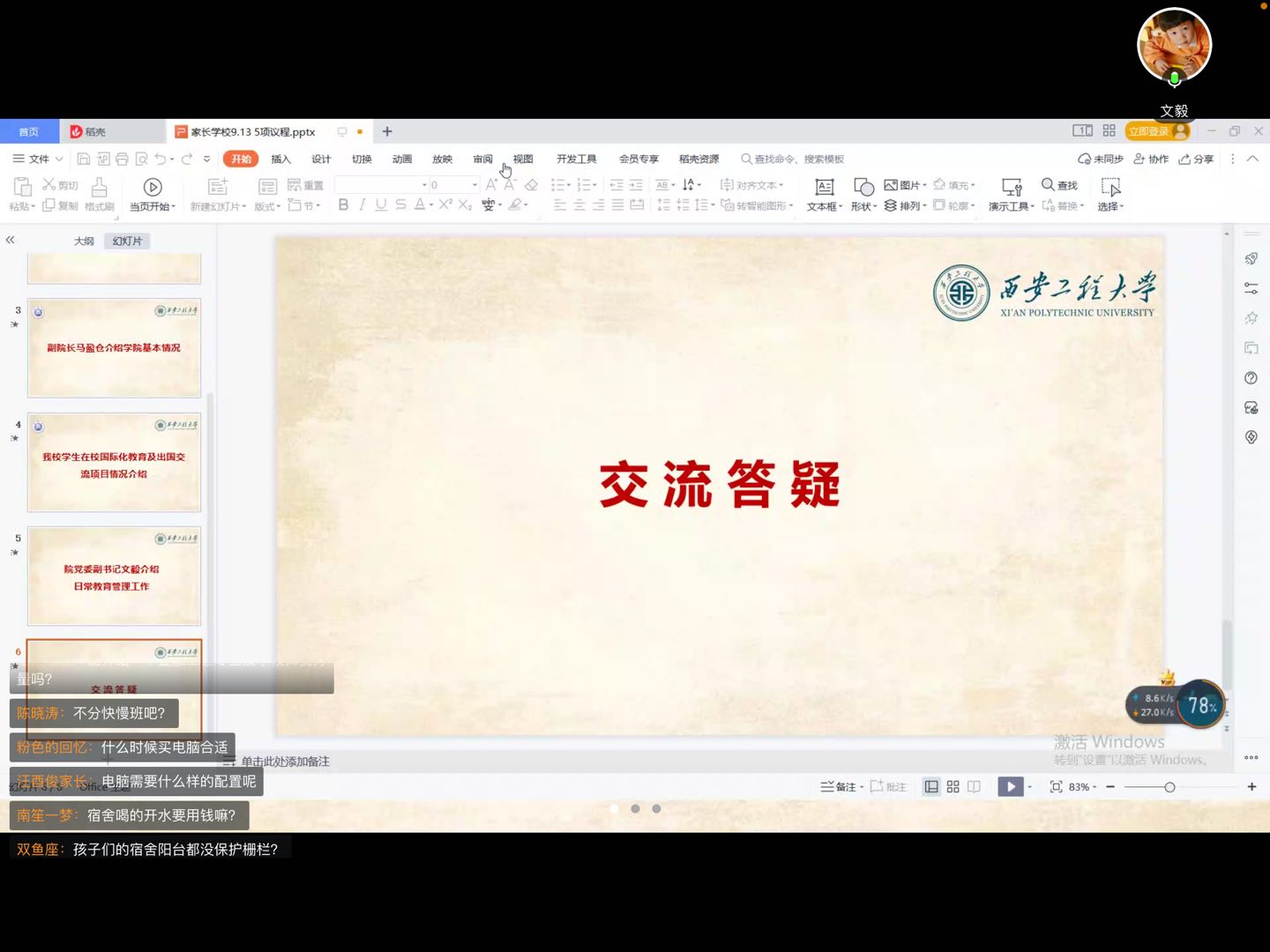Click the 当页开始 play-from-current-slide icon
Viewport: 1270px width, 952px height.
click(153, 187)
